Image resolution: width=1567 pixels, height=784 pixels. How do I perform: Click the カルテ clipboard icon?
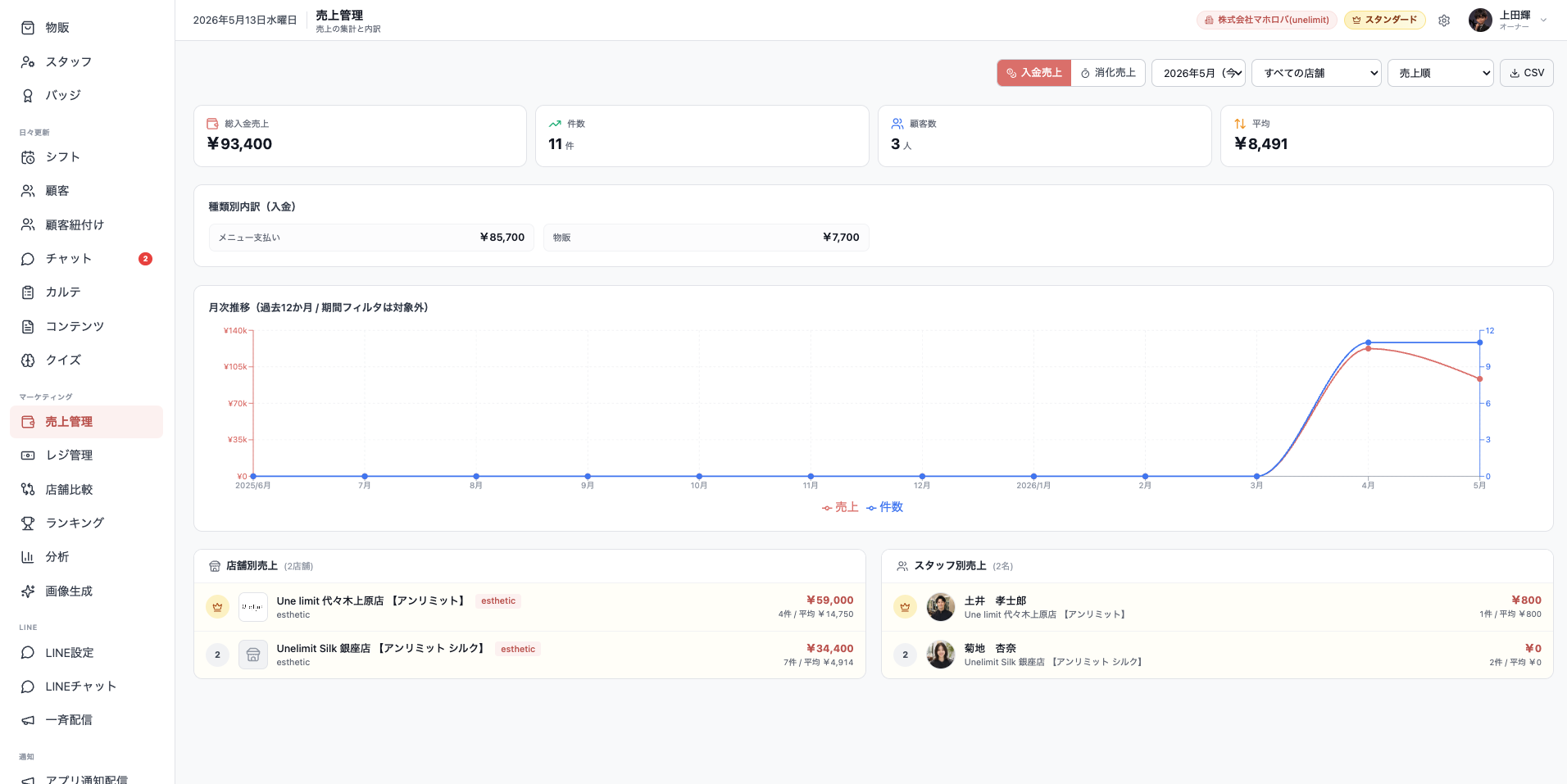click(28, 292)
